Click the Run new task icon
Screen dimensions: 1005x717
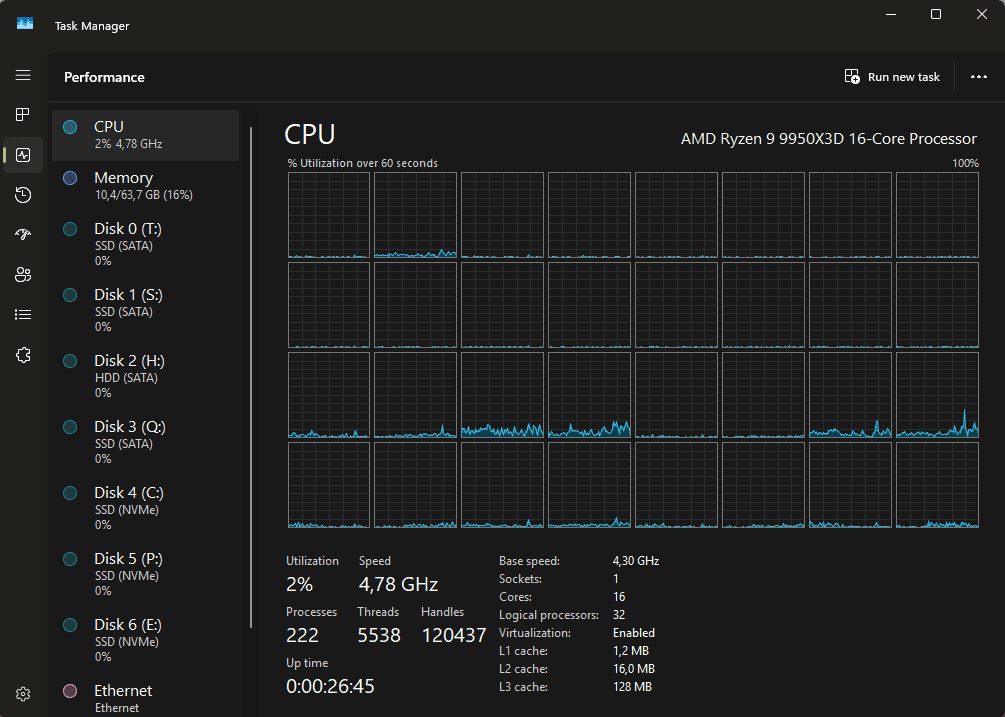tap(852, 77)
